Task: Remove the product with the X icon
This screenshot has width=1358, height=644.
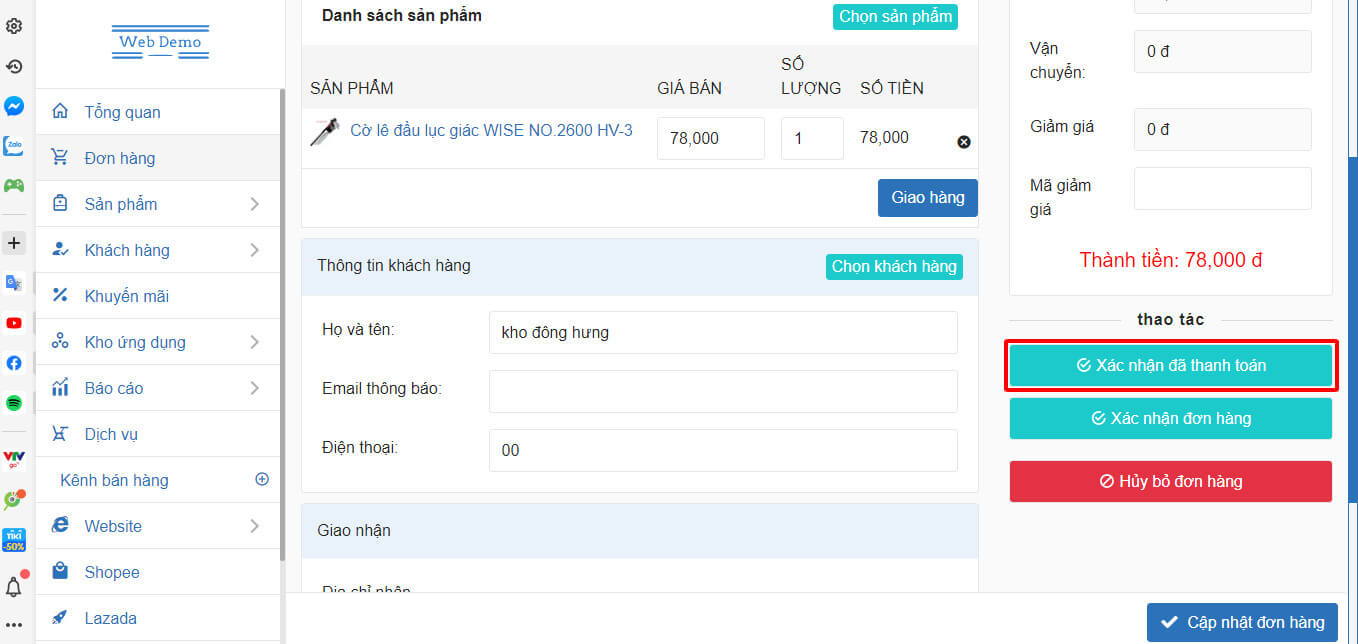Action: point(964,142)
